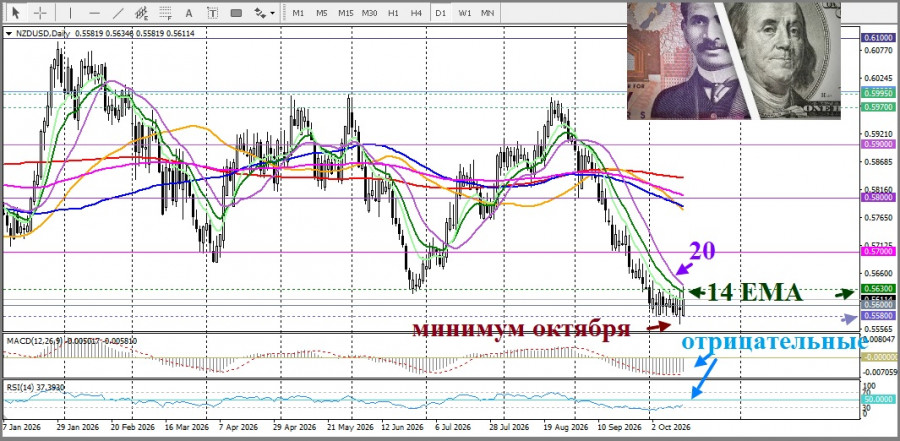The height and width of the screenshot is (441, 900).
Task: Click the 0.61000 price level label
Action: (x=876, y=37)
